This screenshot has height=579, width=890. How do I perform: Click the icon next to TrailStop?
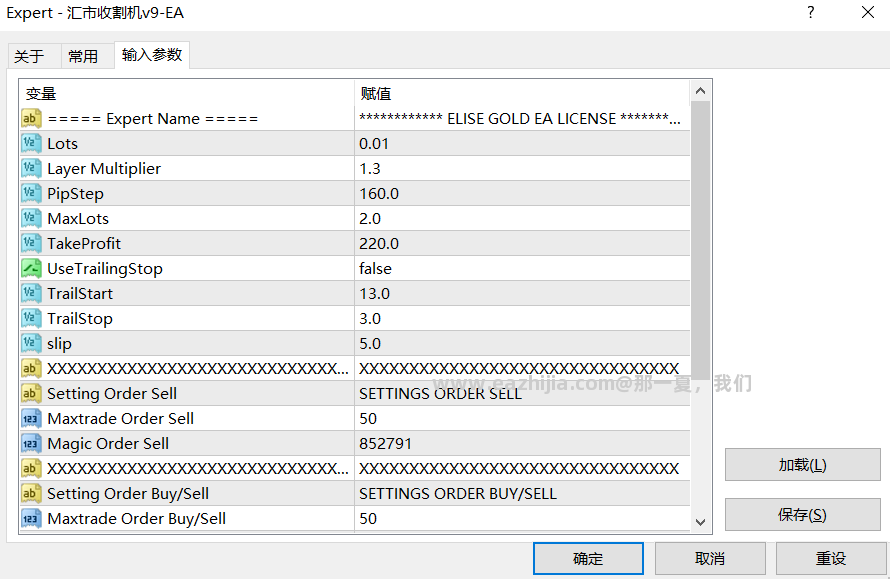click(x=31, y=318)
